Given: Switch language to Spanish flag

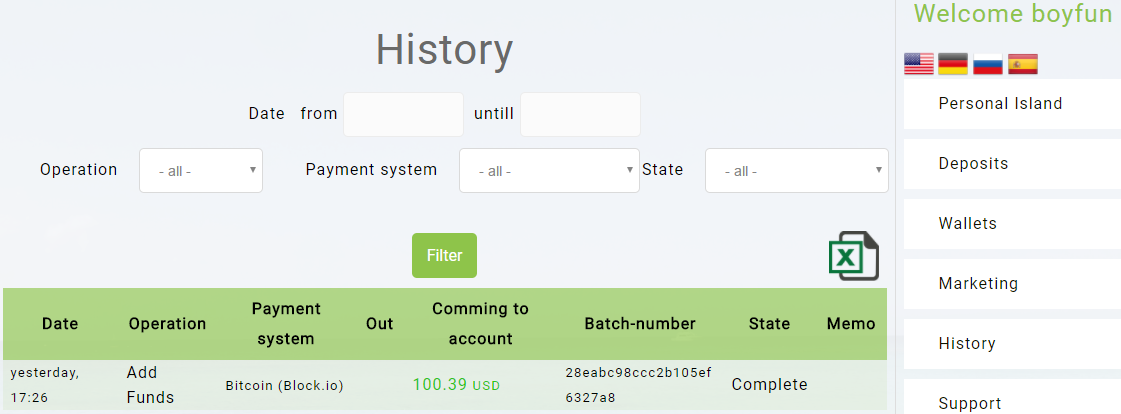Looking at the screenshot, I should point(1023,65).
